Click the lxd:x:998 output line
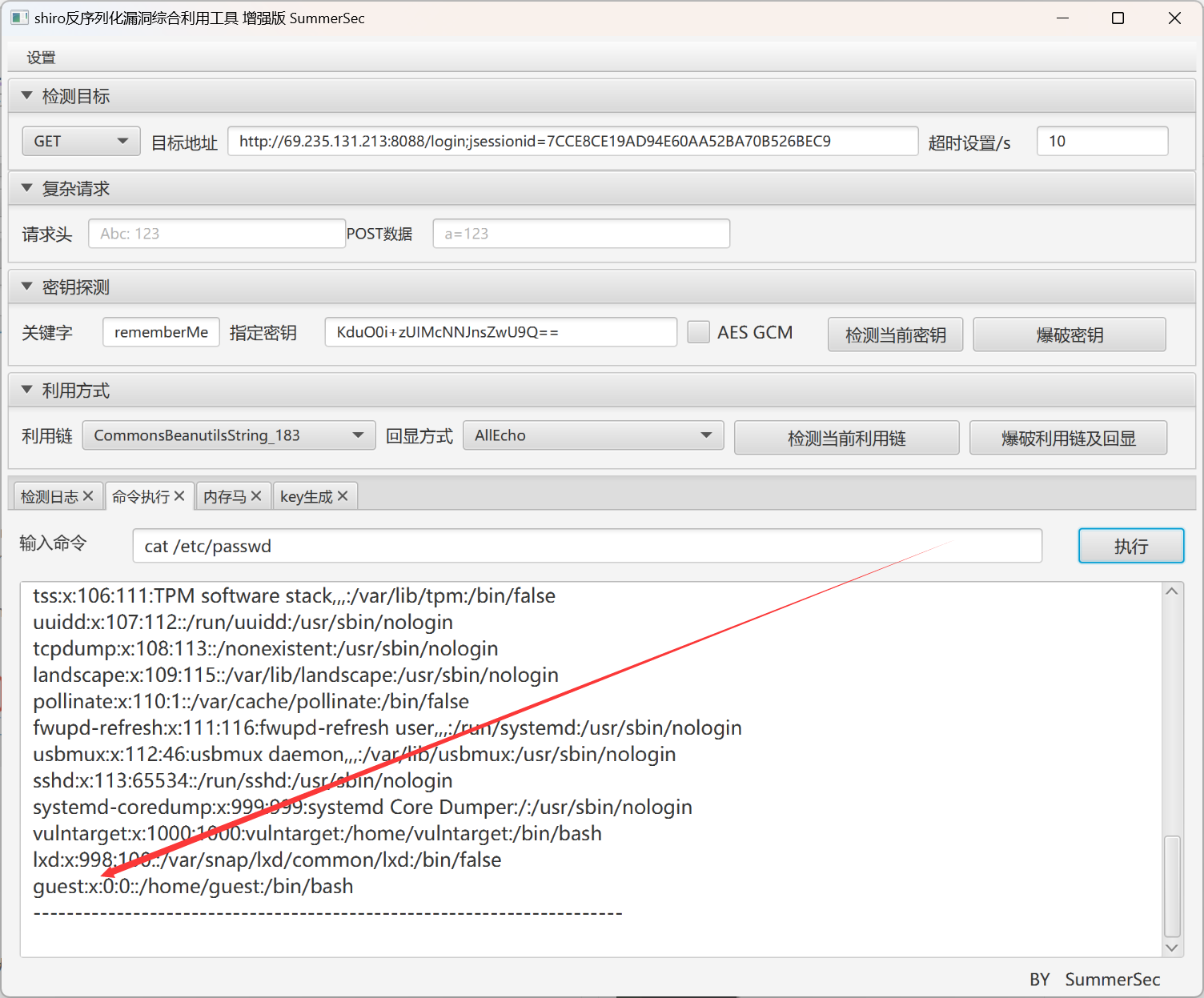This screenshot has width=1204, height=998. (x=267, y=860)
